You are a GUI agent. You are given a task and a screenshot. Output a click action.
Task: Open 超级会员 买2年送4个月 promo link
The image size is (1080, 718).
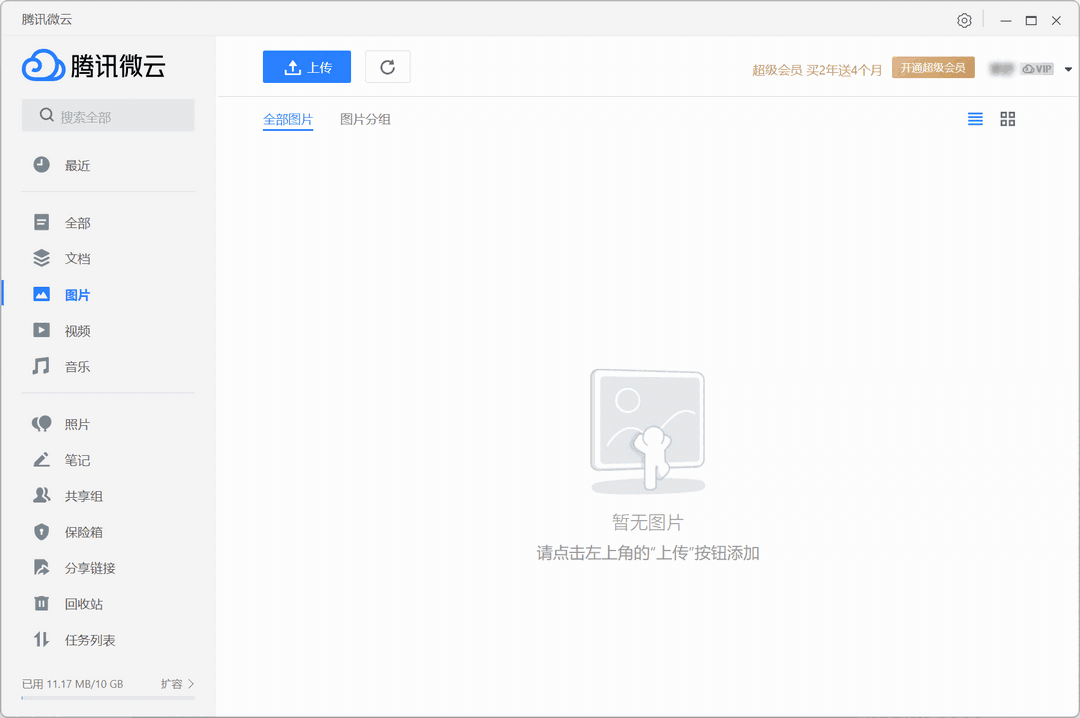(x=817, y=70)
